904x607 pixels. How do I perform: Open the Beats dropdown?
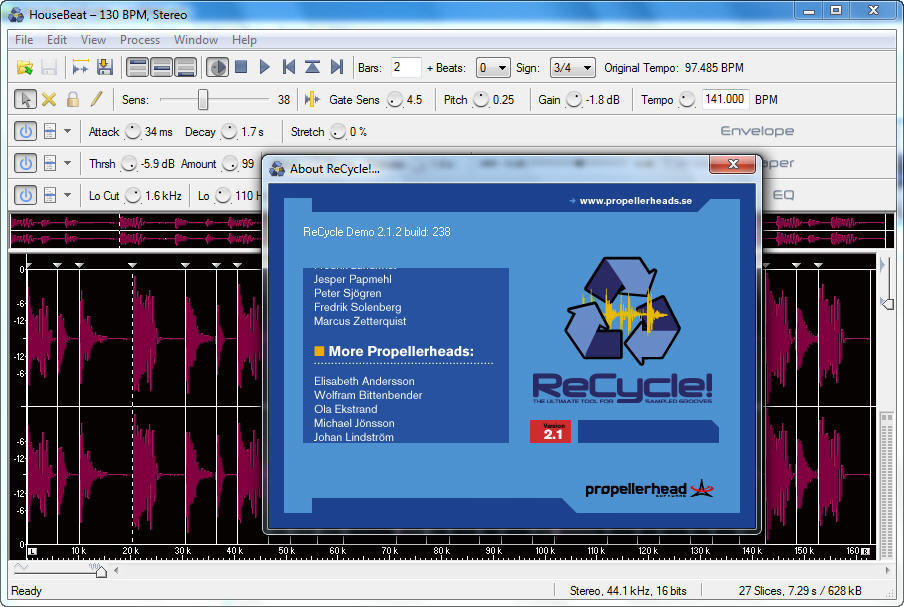[x=493, y=67]
